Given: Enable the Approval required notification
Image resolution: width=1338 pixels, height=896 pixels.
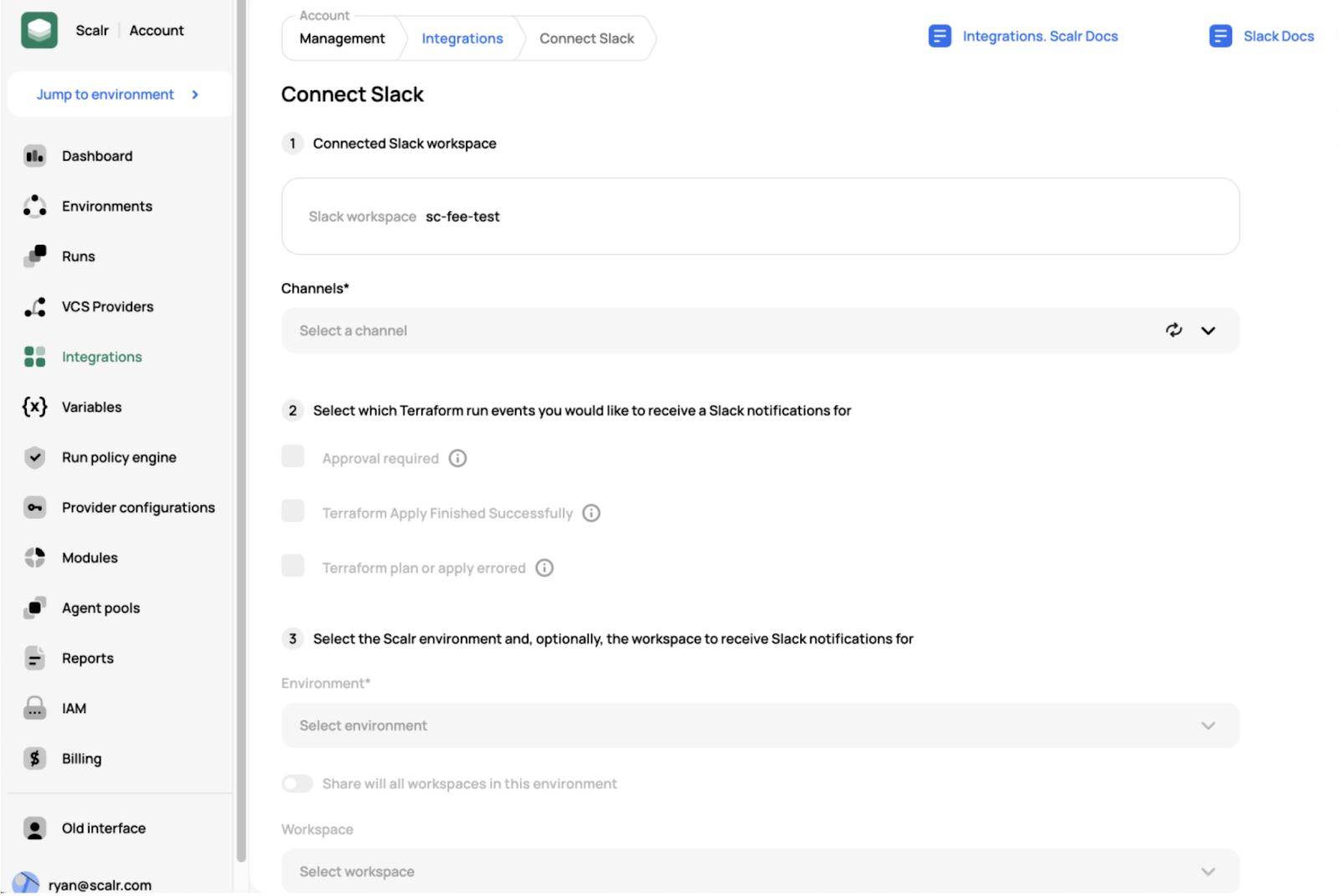Looking at the screenshot, I should tap(293, 456).
